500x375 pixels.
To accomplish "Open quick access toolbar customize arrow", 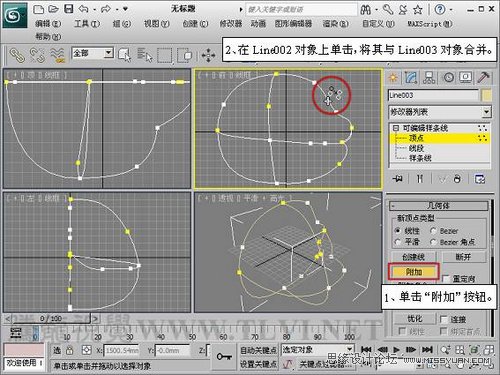I will tap(125, 9).
